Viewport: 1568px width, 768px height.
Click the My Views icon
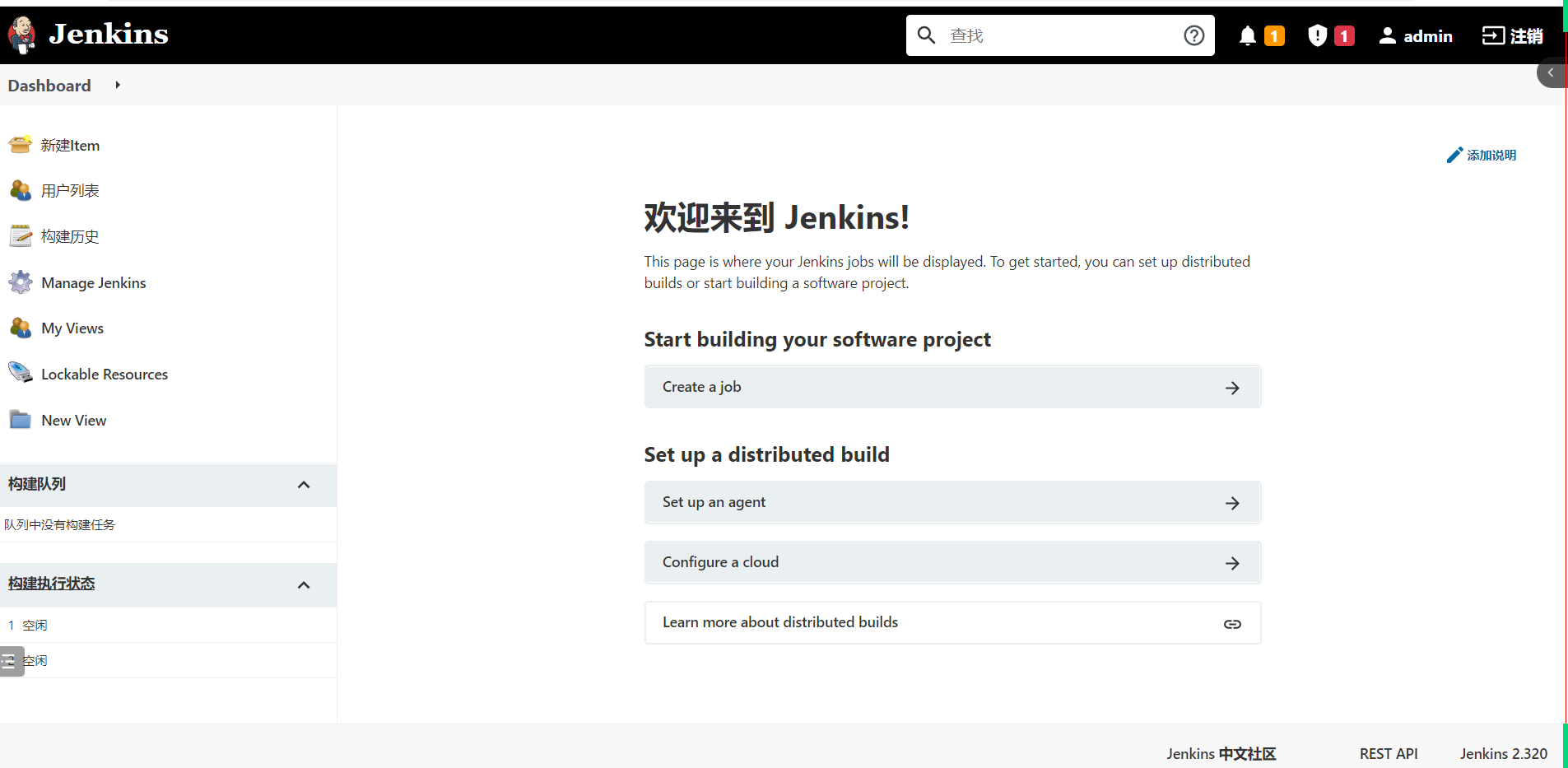21,328
